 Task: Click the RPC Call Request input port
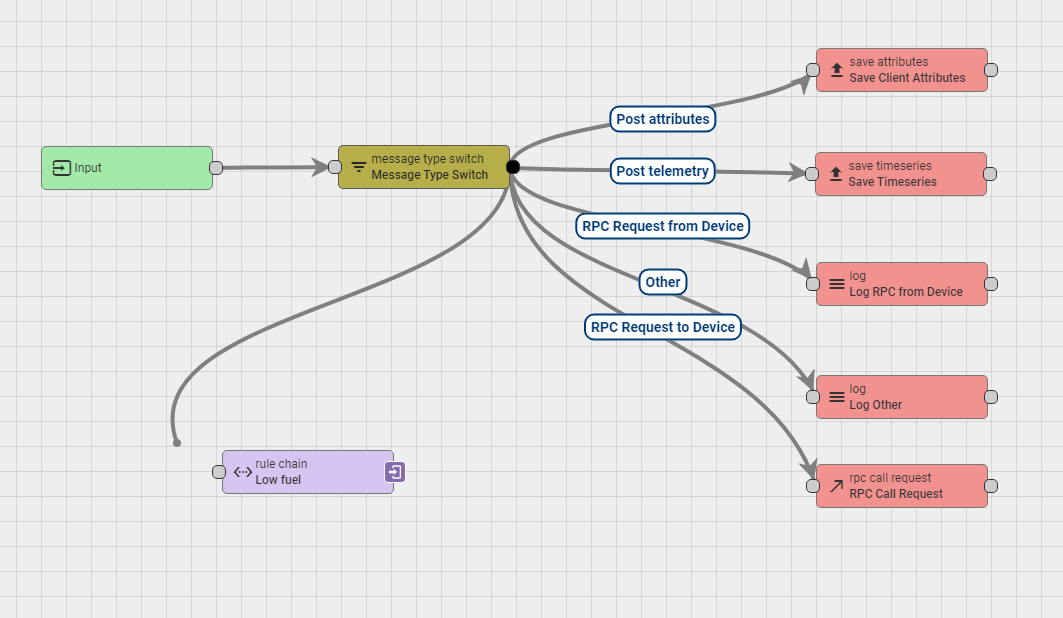813,486
